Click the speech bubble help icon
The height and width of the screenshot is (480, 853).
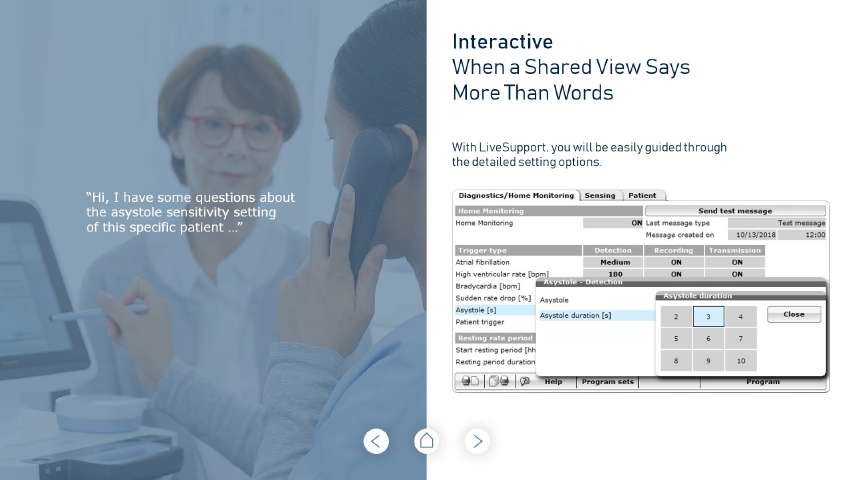pyautogui.click(x=525, y=381)
